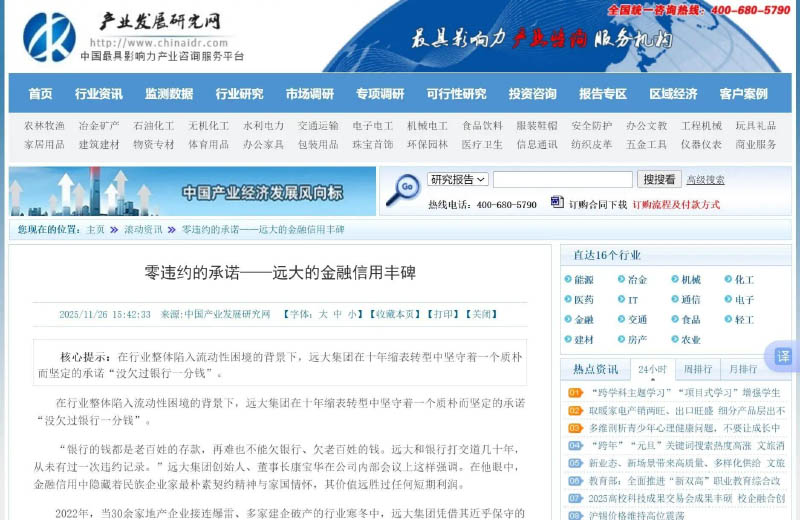This screenshot has width=800, height=520.
Task: Click the floating 译 translate icon
Action: (x=783, y=356)
